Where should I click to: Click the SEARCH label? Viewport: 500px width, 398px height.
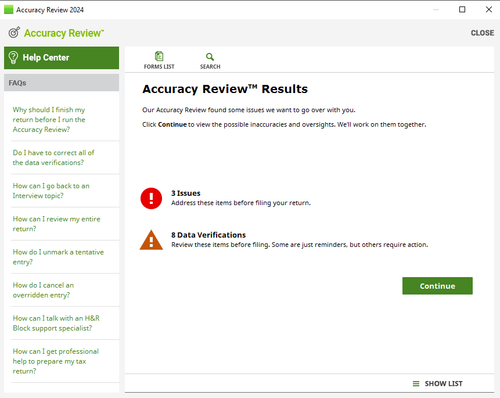210,67
